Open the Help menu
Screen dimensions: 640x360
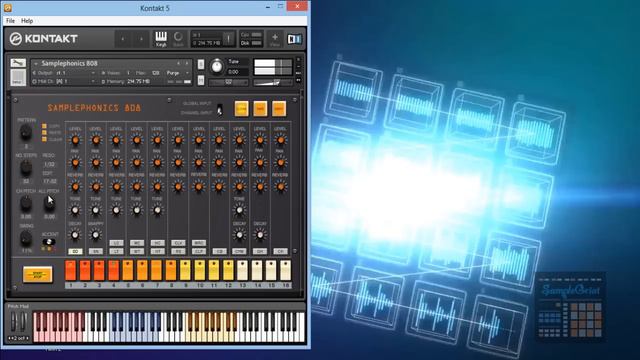(x=27, y=21)
